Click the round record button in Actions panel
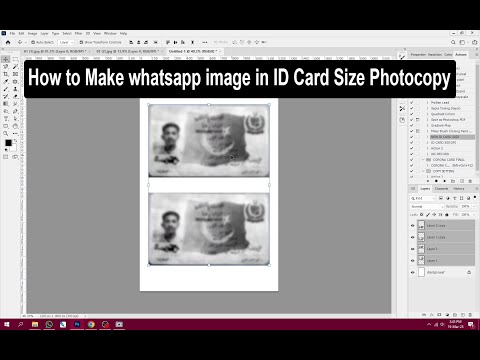 (436, 181)
